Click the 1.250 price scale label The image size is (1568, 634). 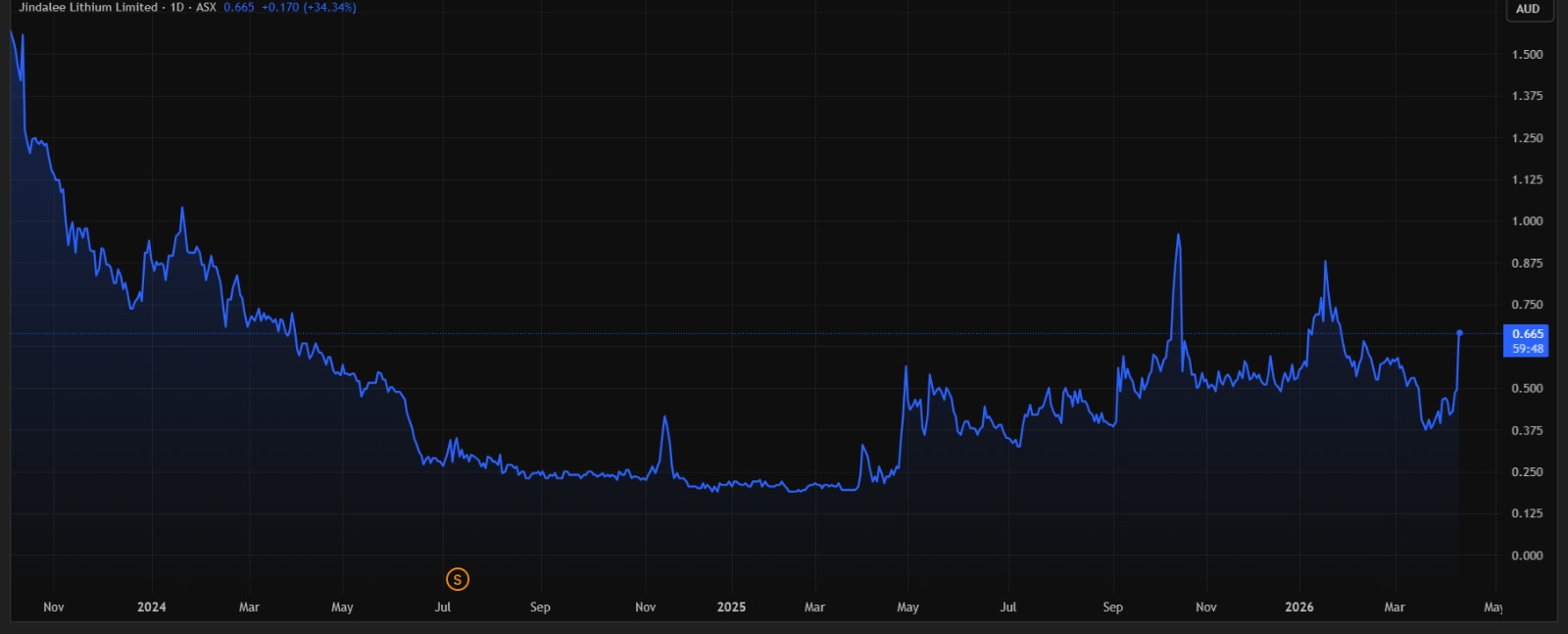[1527, 138]
